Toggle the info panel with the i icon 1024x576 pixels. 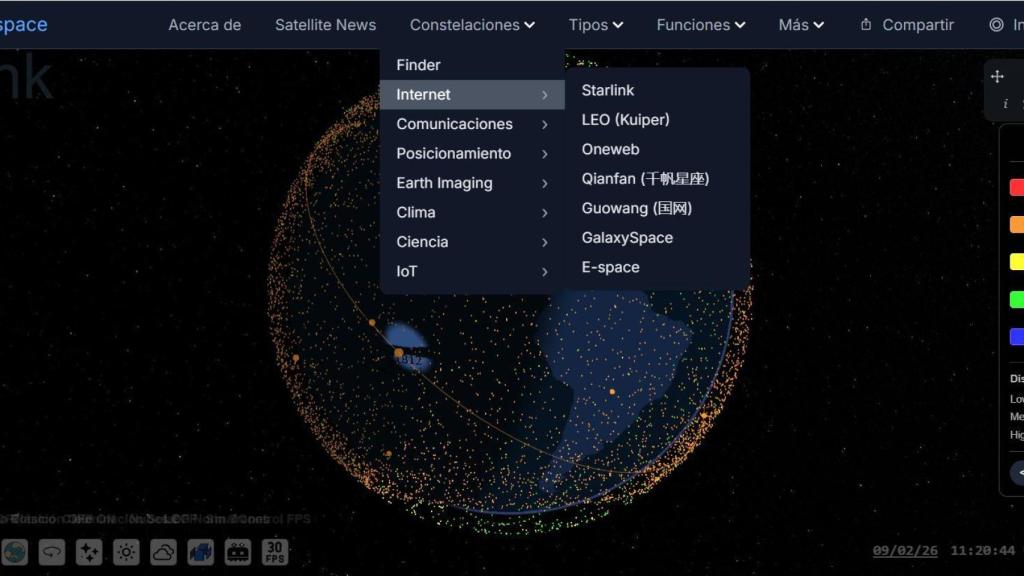tap(1004, 102)
